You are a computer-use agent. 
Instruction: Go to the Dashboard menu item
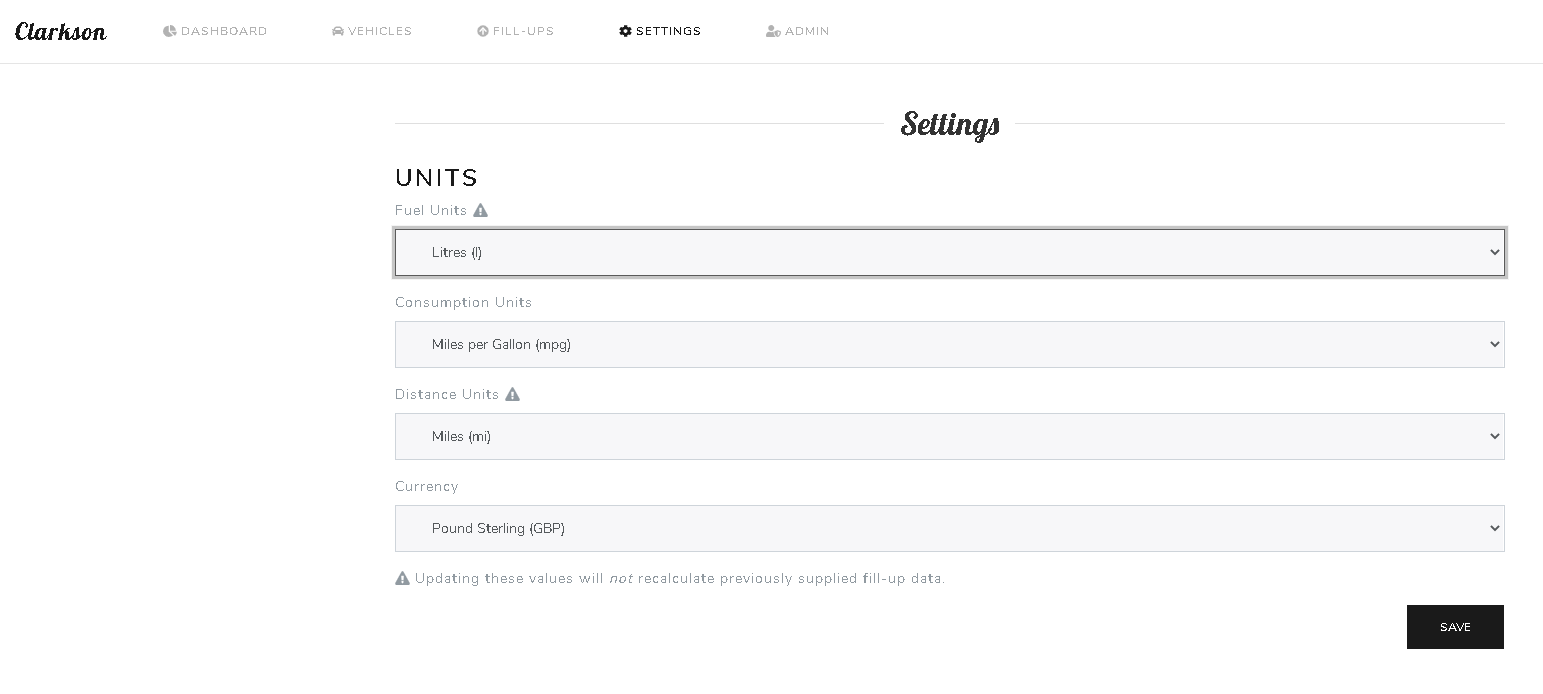[224, 31]
